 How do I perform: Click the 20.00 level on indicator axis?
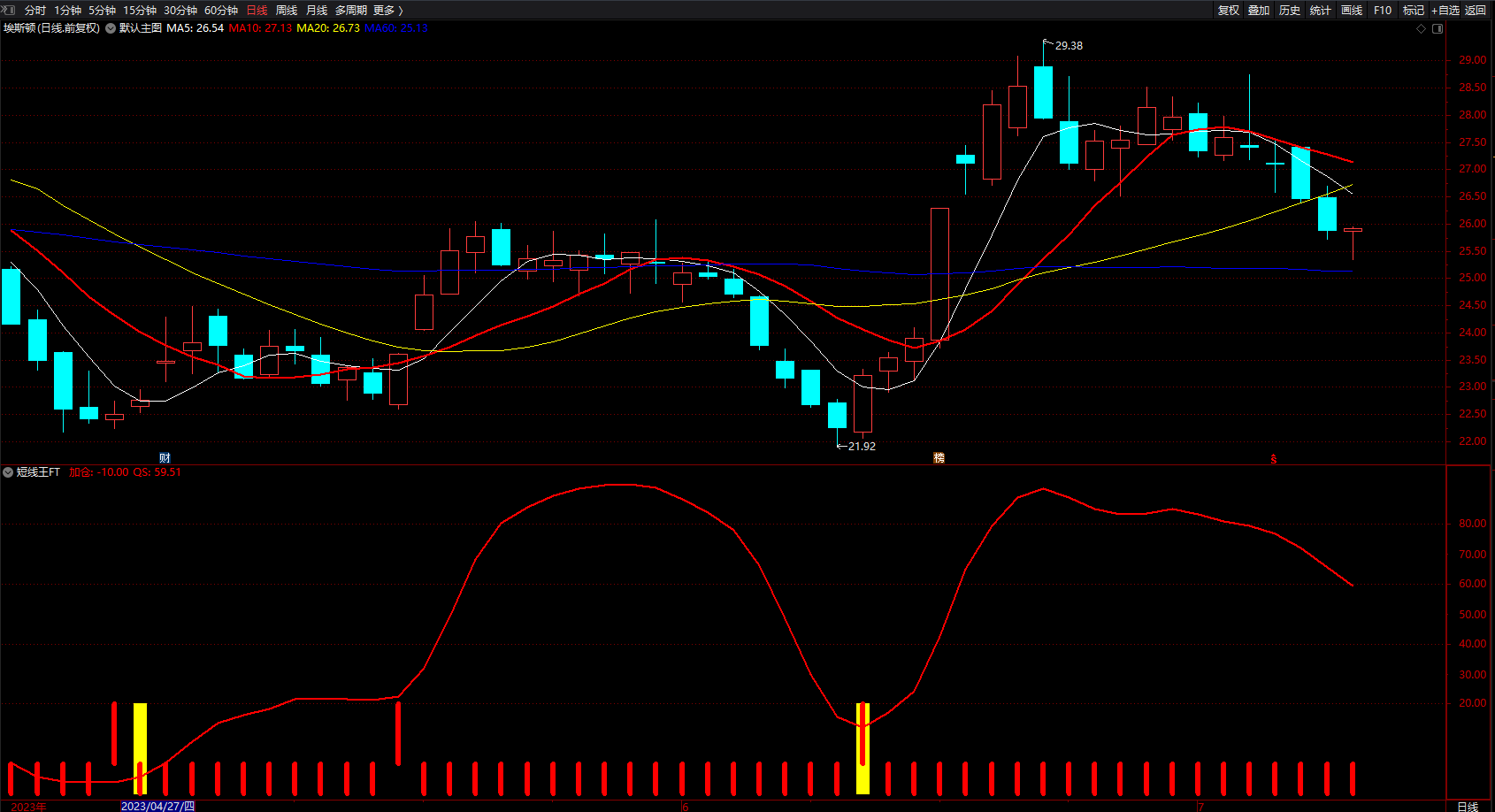point(1473,703)
